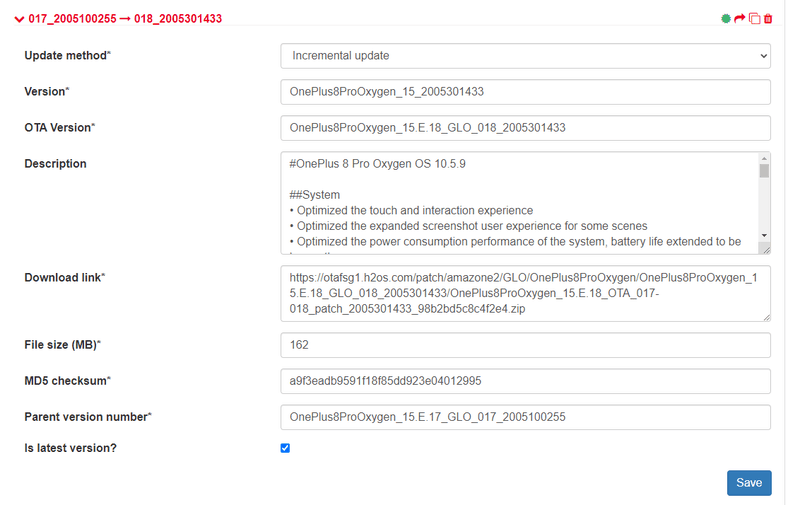Delete this update entry via trash icon
Image resolution: width=800 pixels, height=505 pixels.
coord(768,19)
